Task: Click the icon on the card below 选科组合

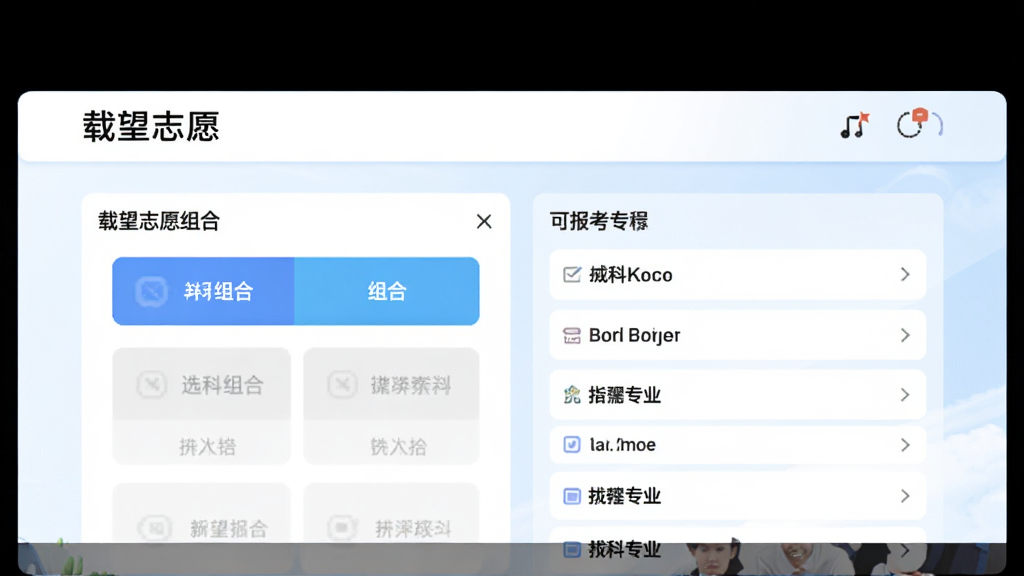Action: point(155,528)
